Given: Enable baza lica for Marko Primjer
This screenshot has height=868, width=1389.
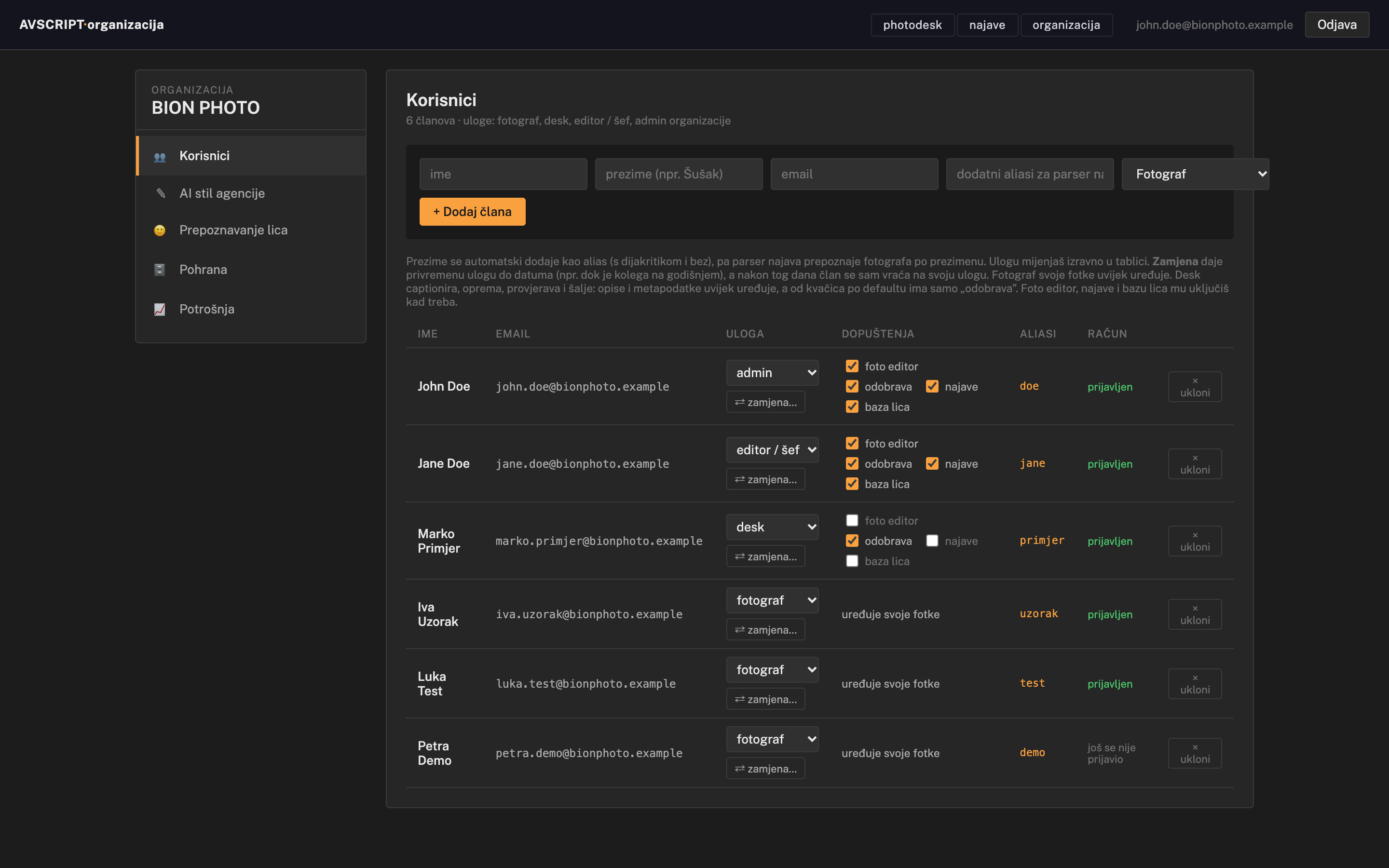Looking at the screenshot, I should [852, 561].
